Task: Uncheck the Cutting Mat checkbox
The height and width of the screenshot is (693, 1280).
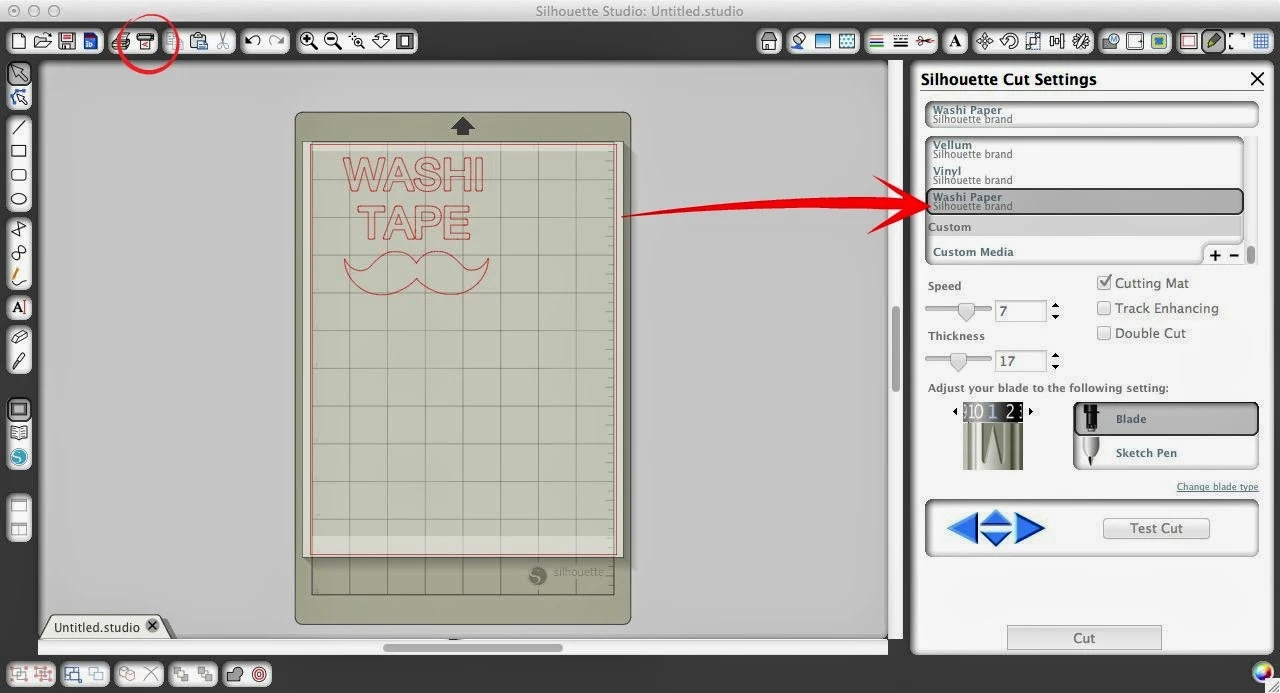Action: 1104,283
